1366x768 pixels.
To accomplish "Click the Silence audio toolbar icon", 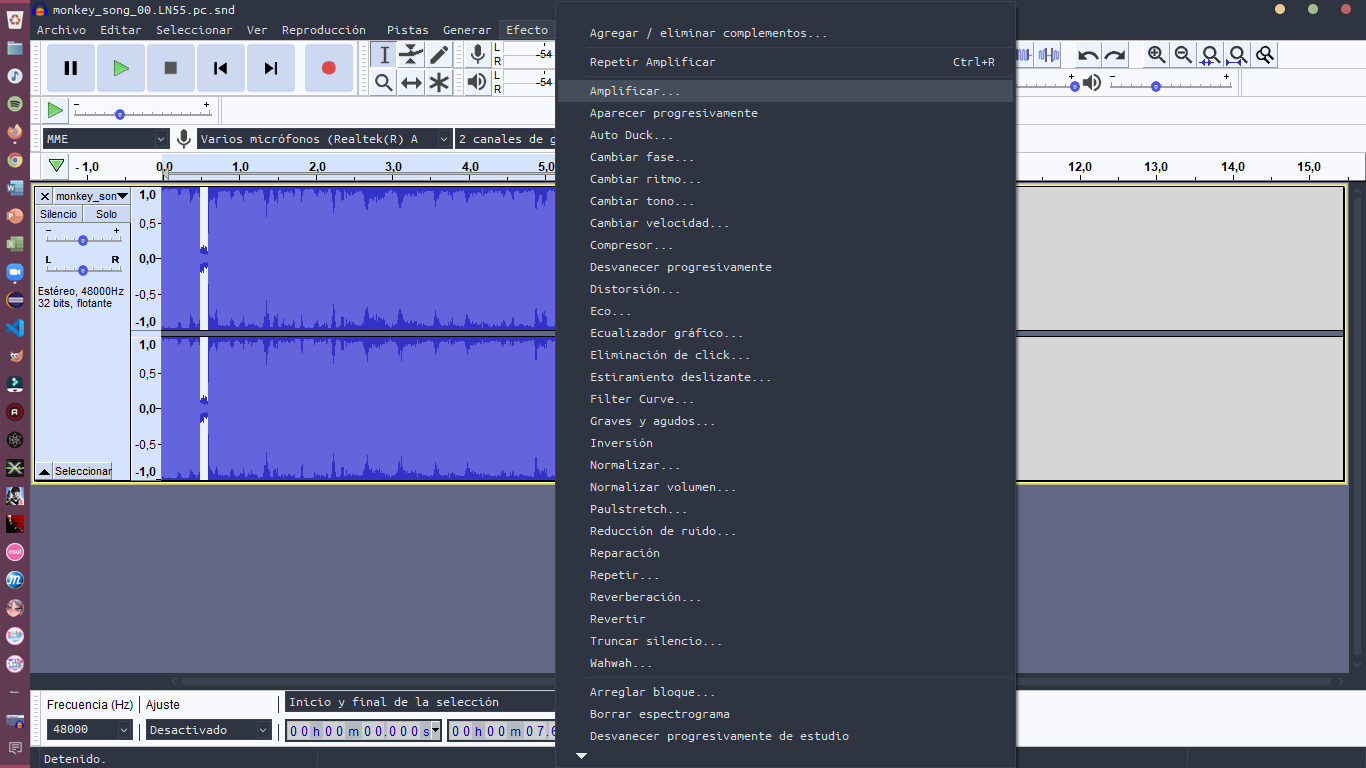I will pos(1049,55).
